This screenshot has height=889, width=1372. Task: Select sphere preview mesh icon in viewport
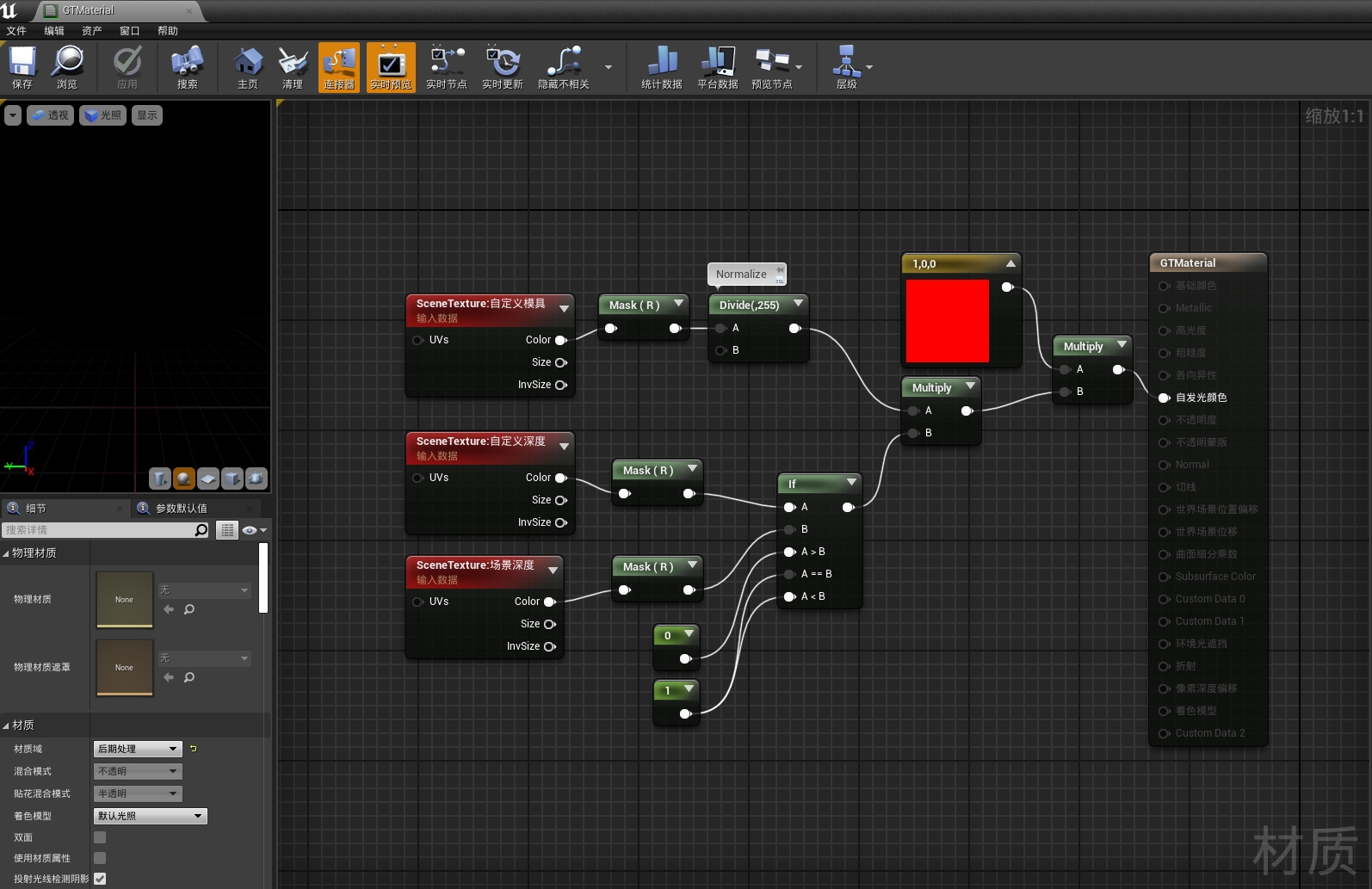click(x=184, y=478)
